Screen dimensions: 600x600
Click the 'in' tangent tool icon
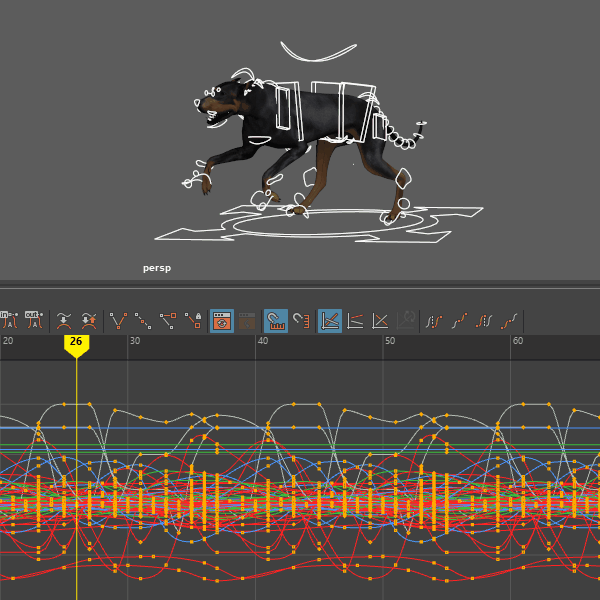click(x=9, y=320)
